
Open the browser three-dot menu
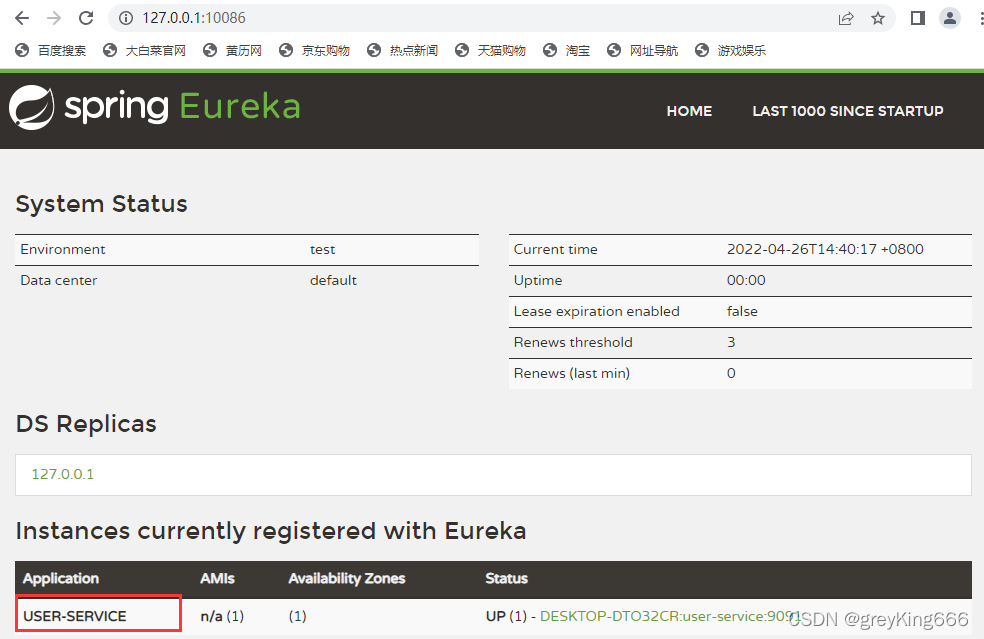pyautogui.click(x=981, y=18)
